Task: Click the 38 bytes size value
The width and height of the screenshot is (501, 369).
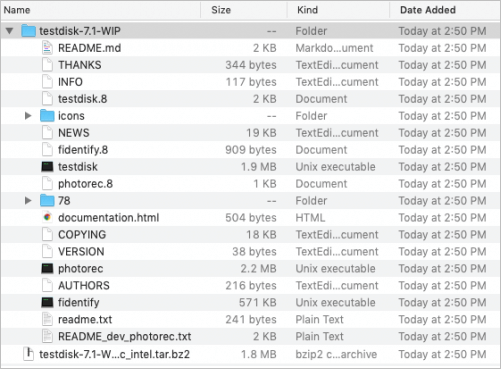Action: 254,252
